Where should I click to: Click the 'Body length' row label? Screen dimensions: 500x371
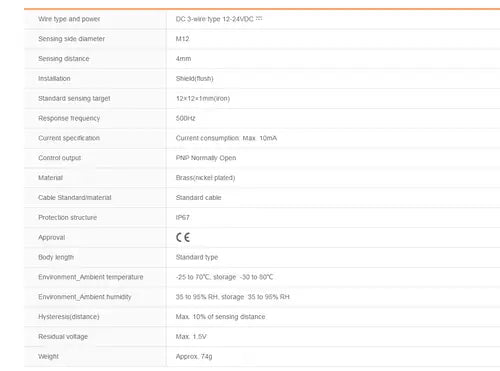tap(56, 257)
